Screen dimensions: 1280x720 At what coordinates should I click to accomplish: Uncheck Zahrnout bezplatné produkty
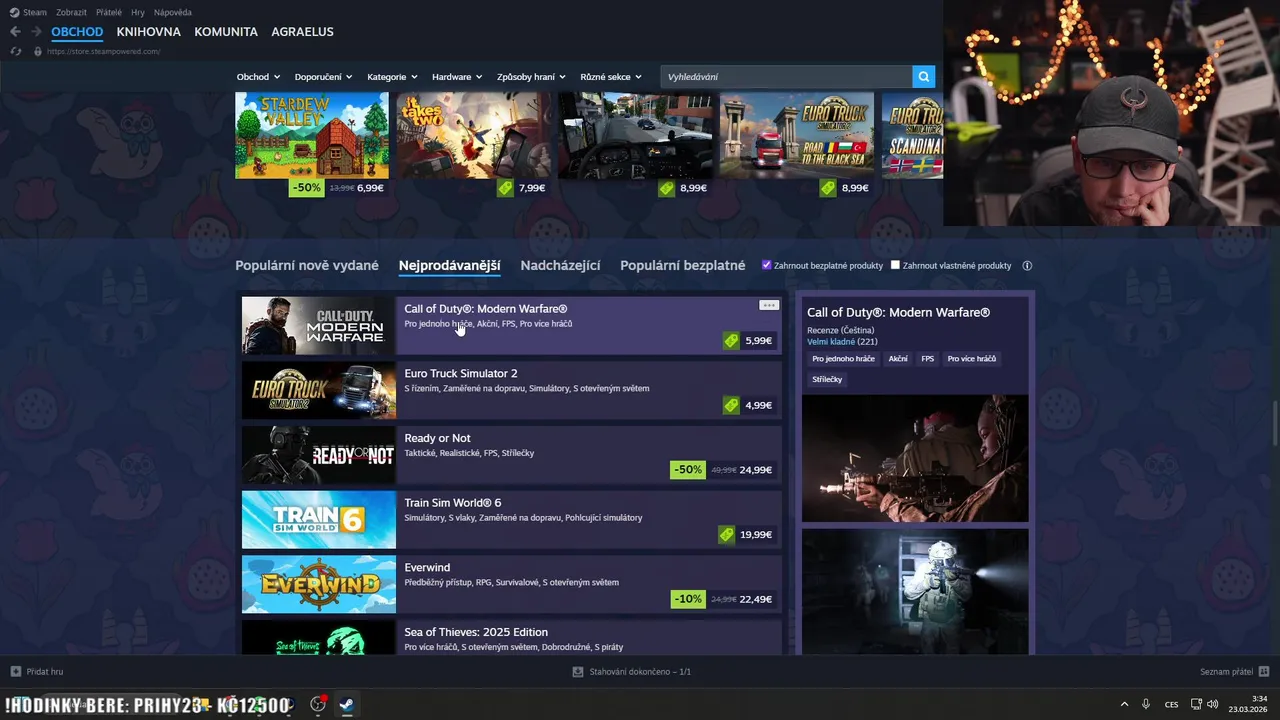(x=767, y=265)
